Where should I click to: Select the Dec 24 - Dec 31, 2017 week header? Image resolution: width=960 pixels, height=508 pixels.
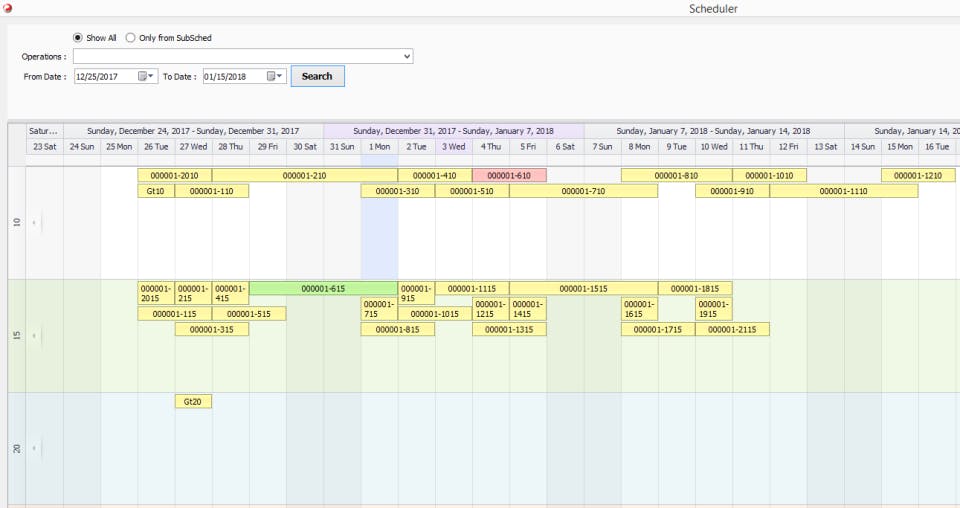pyautogui.click(x=193, y=131)
